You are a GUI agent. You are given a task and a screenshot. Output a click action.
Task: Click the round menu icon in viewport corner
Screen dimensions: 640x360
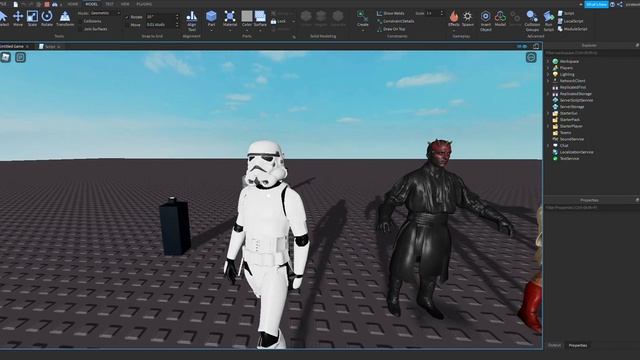point(531,58)
